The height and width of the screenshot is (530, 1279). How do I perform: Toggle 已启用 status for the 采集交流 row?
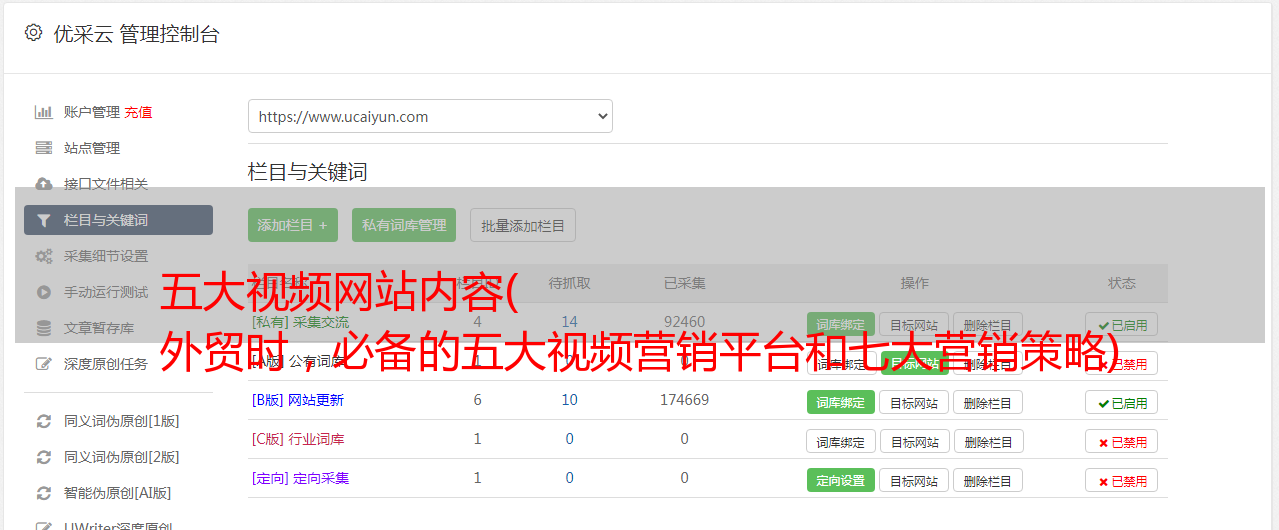[x=1122, y=324]
